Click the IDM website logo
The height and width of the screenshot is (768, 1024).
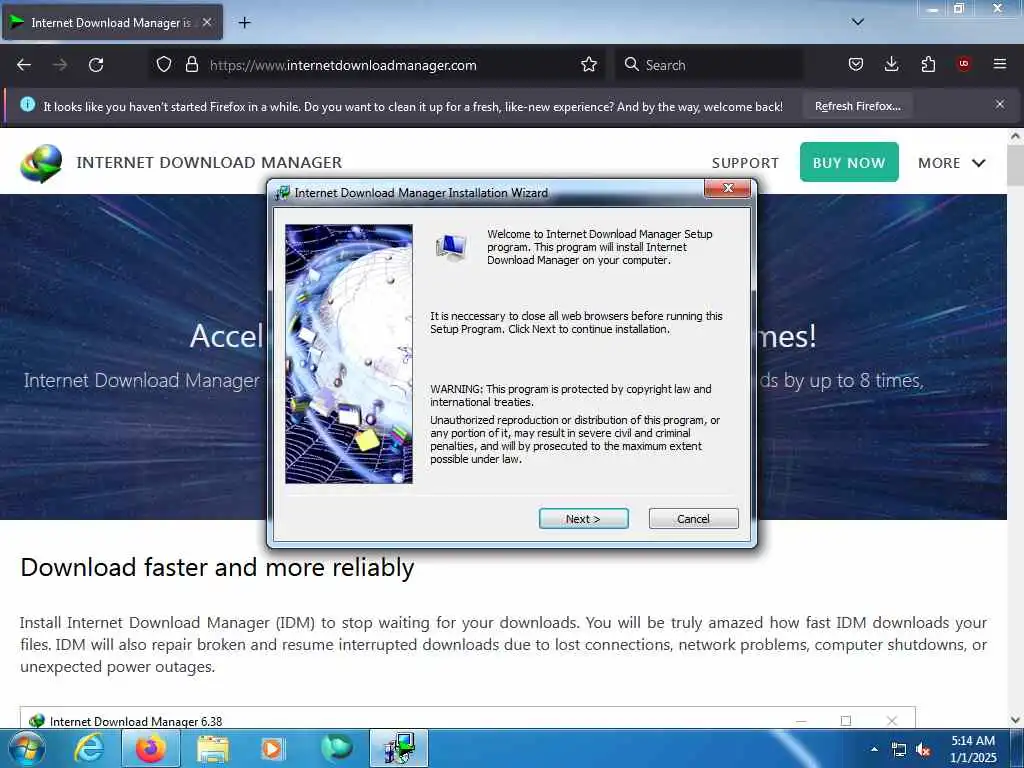pos(41,163)
